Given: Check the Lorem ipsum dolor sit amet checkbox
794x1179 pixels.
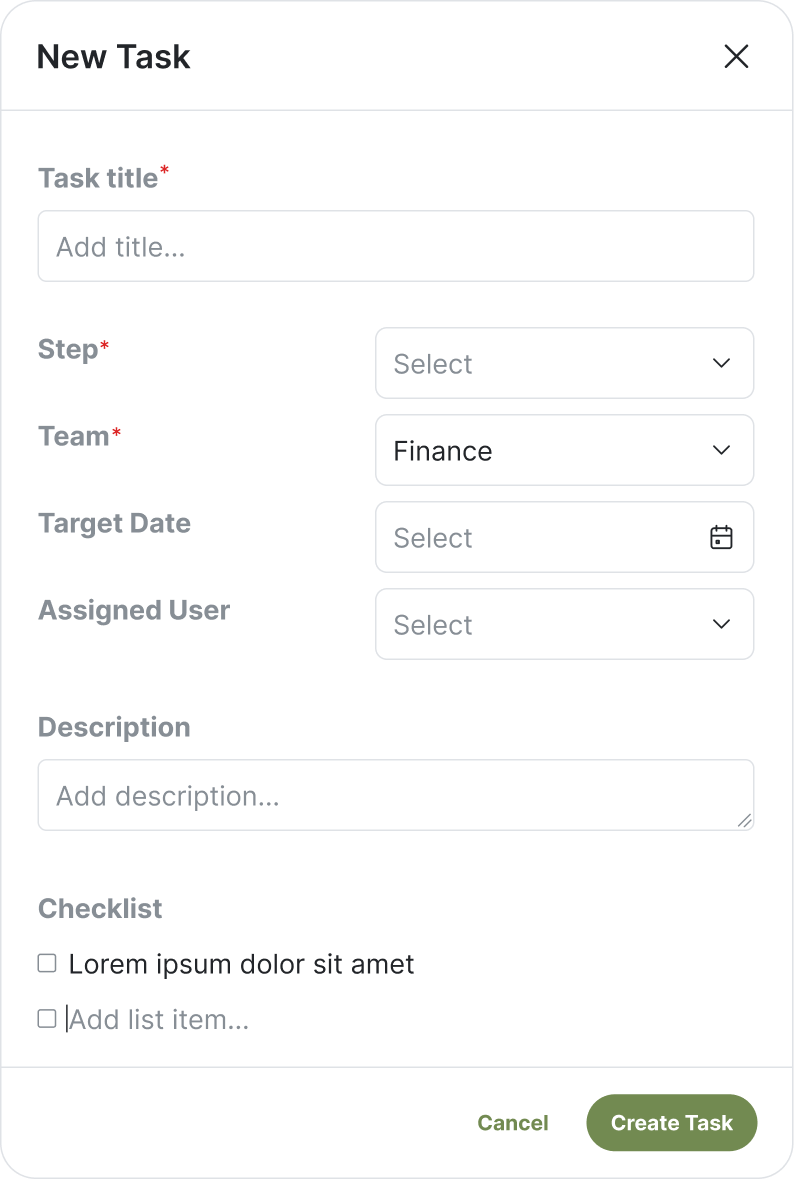Looking at the screenshot, I should point(47,963).
